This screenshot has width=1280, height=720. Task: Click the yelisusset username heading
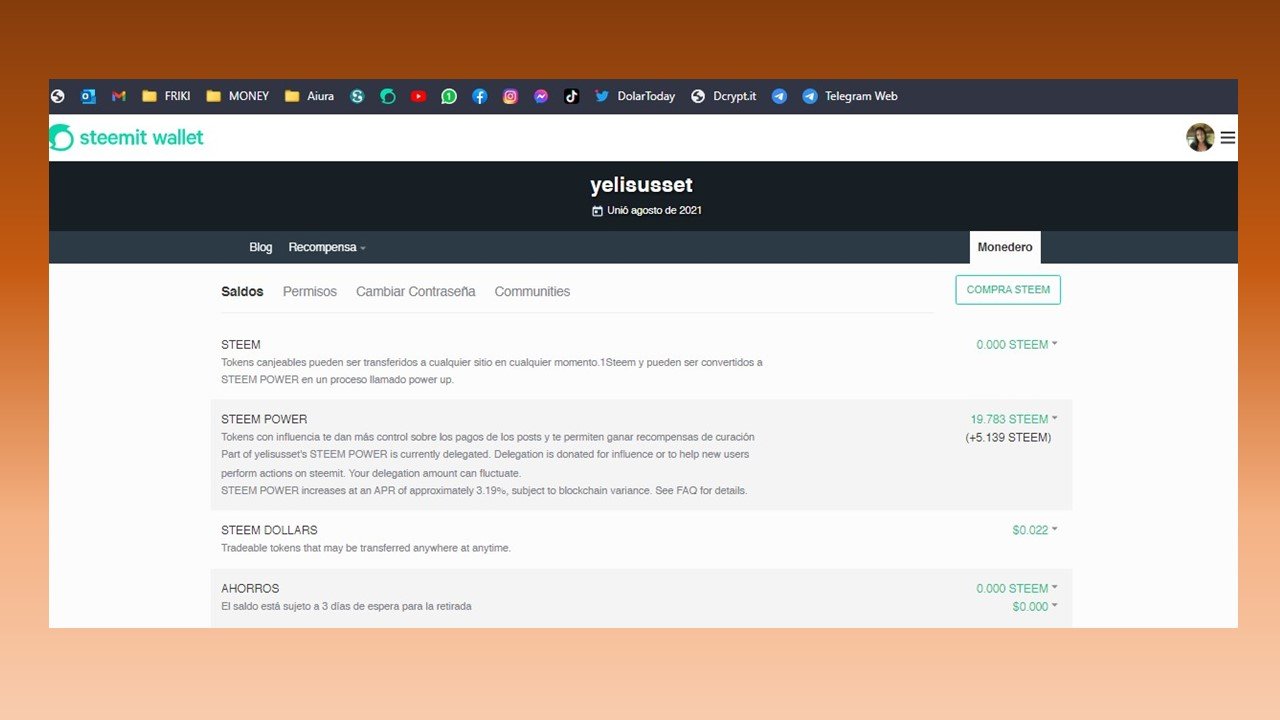pos(641,185)
